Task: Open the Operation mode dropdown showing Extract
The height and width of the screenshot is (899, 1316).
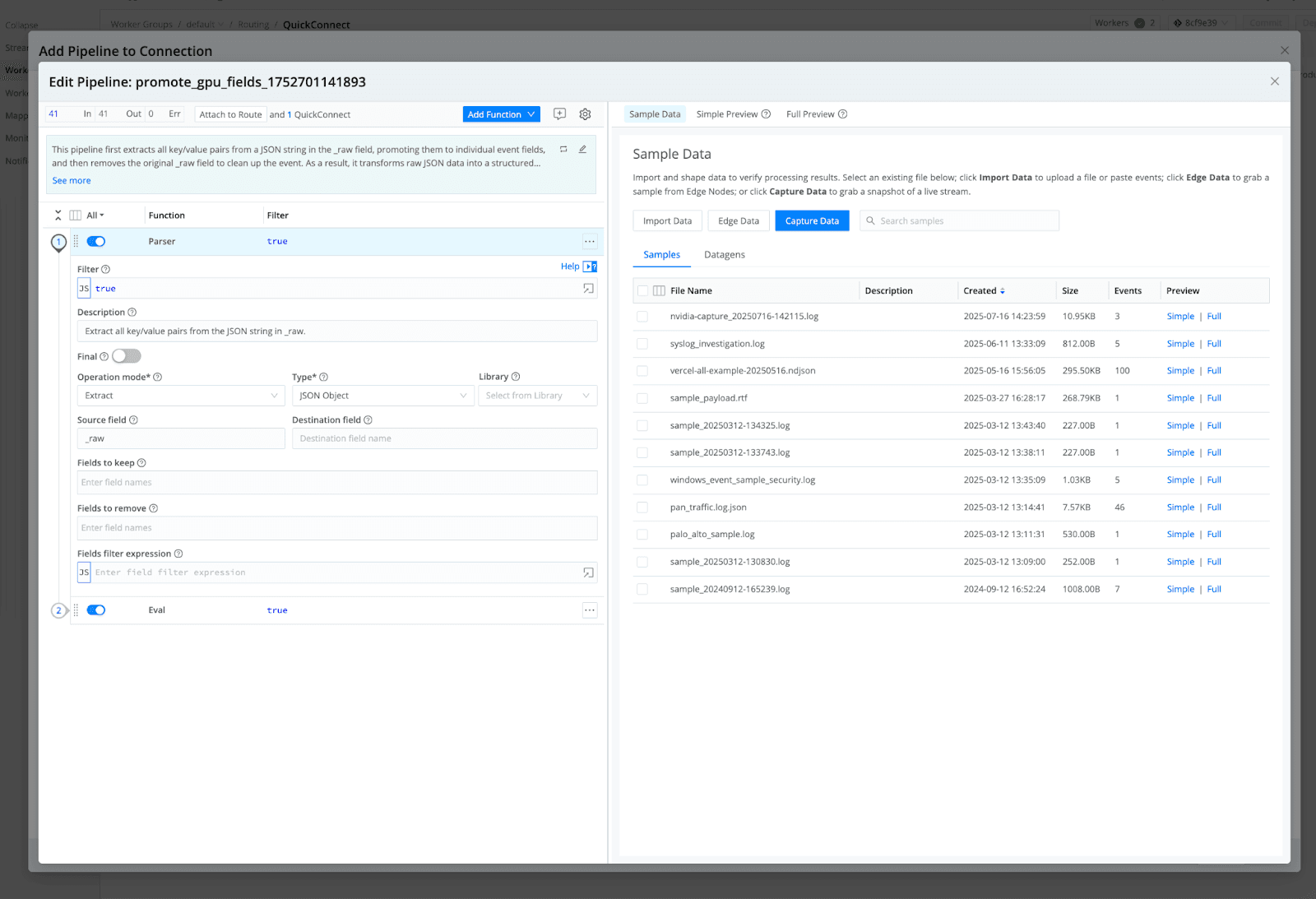Action: [181, 396]
